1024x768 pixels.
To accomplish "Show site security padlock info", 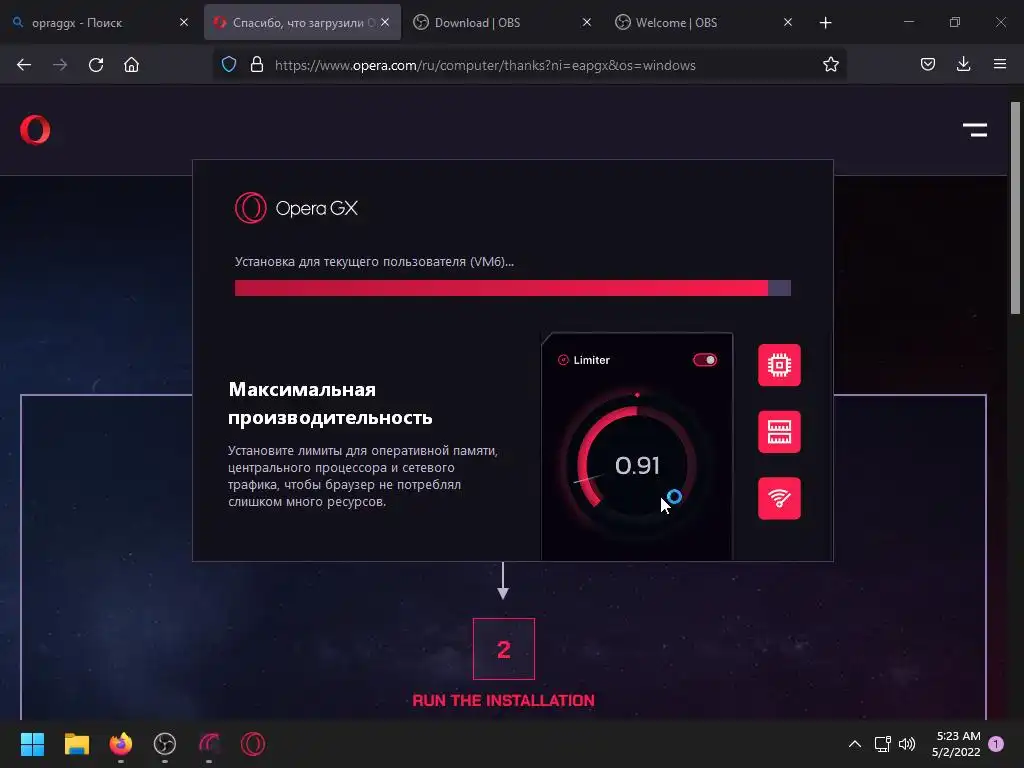I will click(257, 65).
